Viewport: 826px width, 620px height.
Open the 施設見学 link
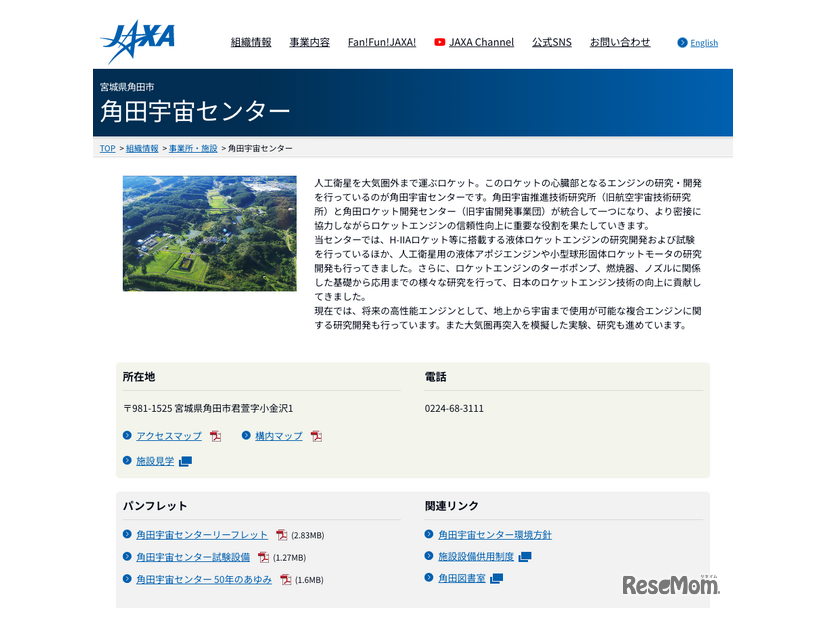[155, 461]
